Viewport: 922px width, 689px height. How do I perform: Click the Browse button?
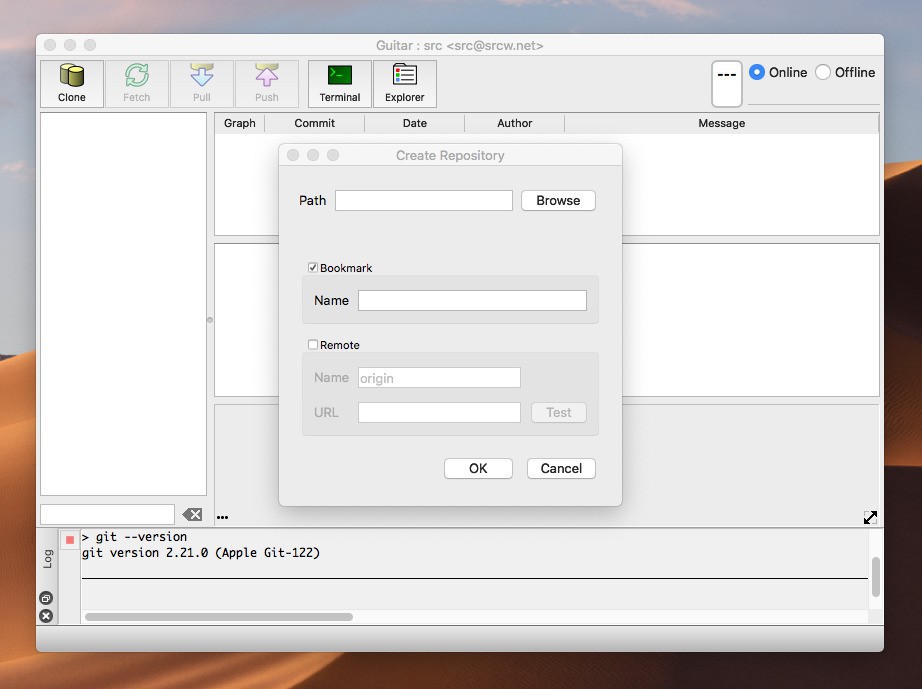click(x=558, y=200)
